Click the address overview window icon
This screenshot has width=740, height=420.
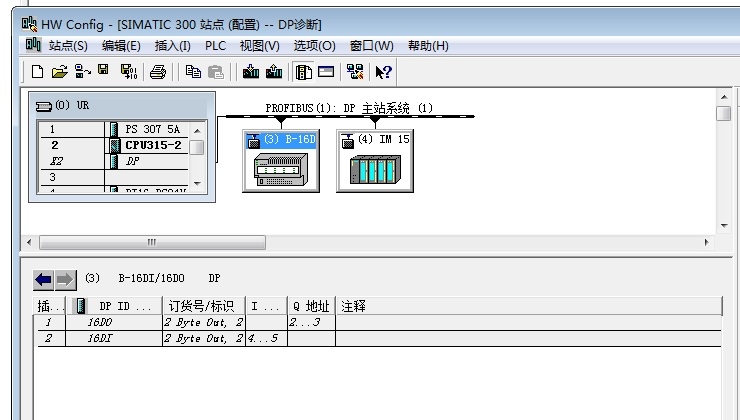326,71
